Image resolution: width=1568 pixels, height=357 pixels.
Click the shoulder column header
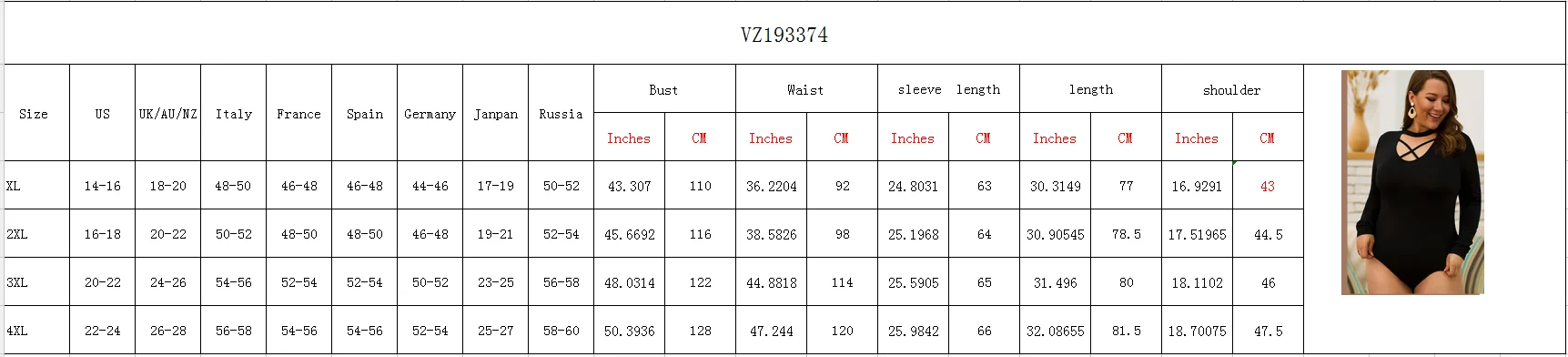pyautogui.click(x=1232, y=89)
